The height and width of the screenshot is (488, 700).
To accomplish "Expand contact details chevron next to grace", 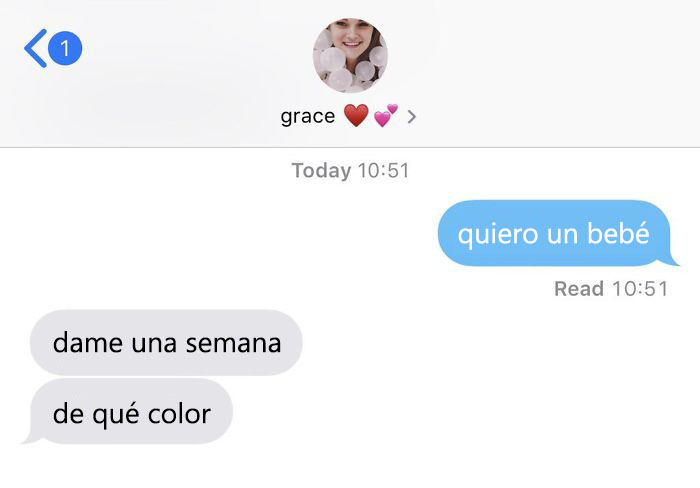I will (x=412, y=117).
